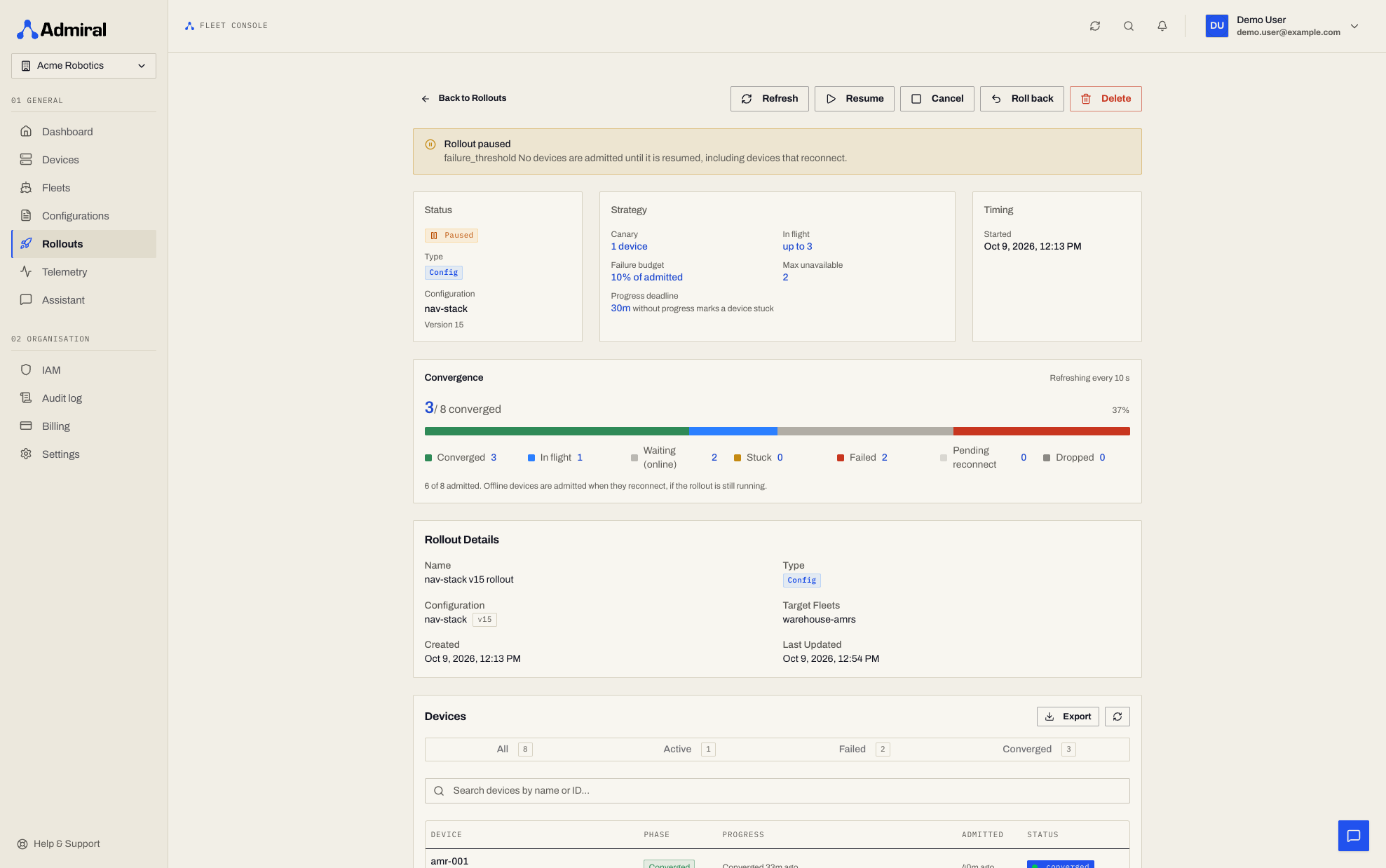Open notifications bell
The height and width of the screenshot is (868, 1386).
[1162, 26]
